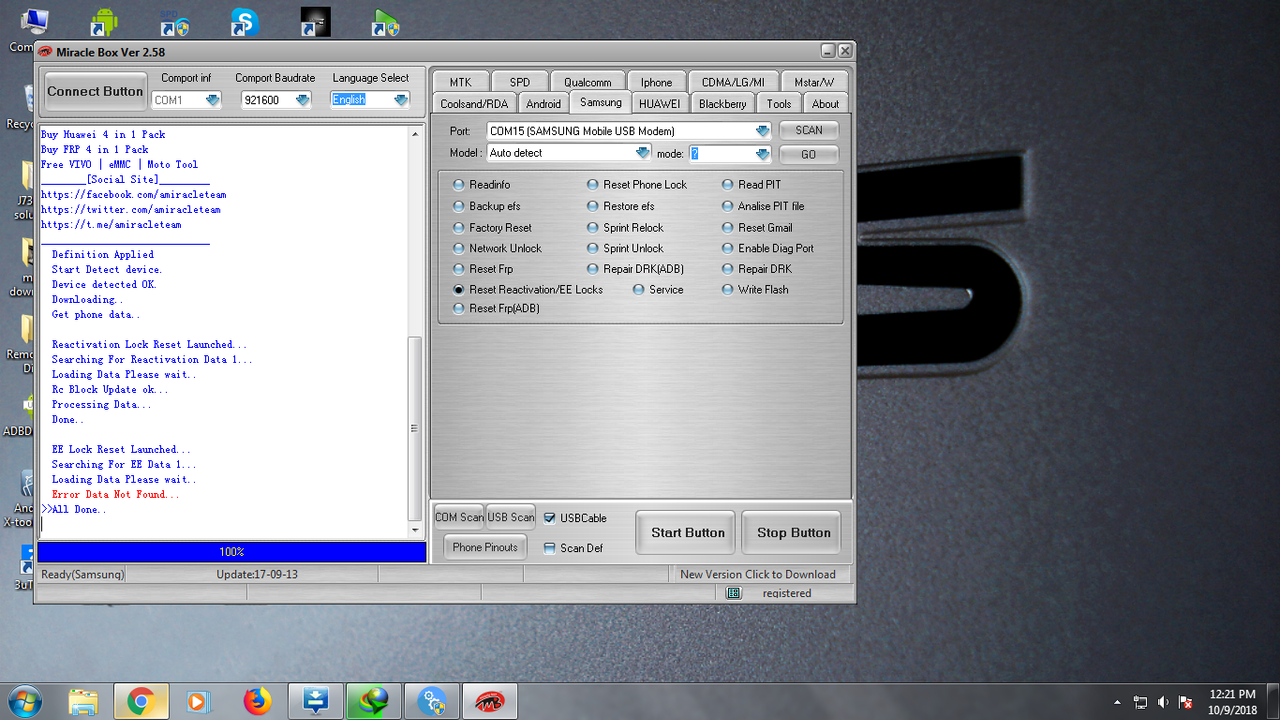Open the network tray icon
The height and width of the screenshot is (720, 1280).
(1140, 702)
